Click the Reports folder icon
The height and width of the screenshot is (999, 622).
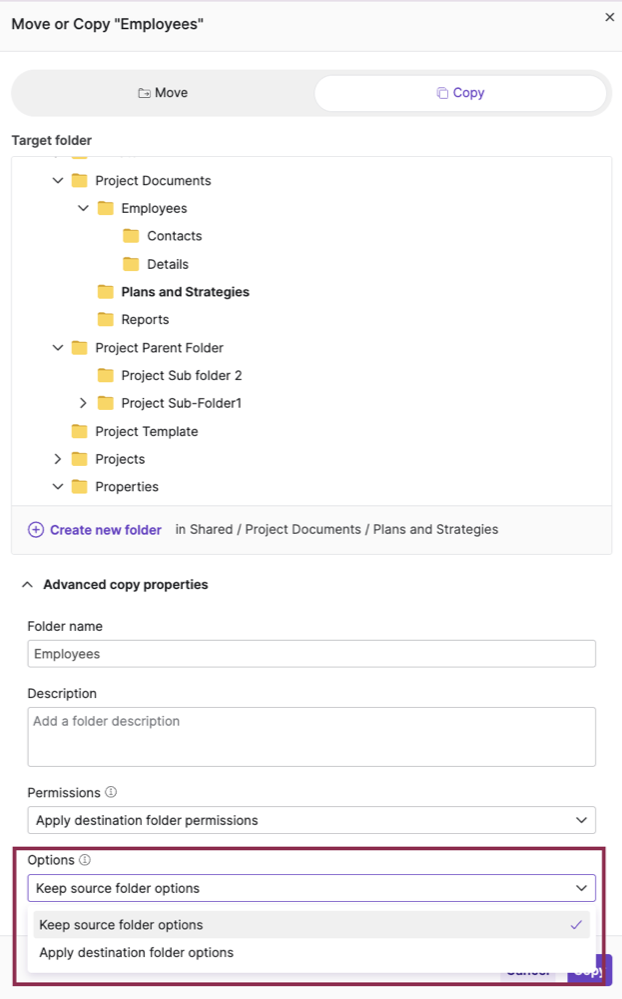tap(106, 320)
